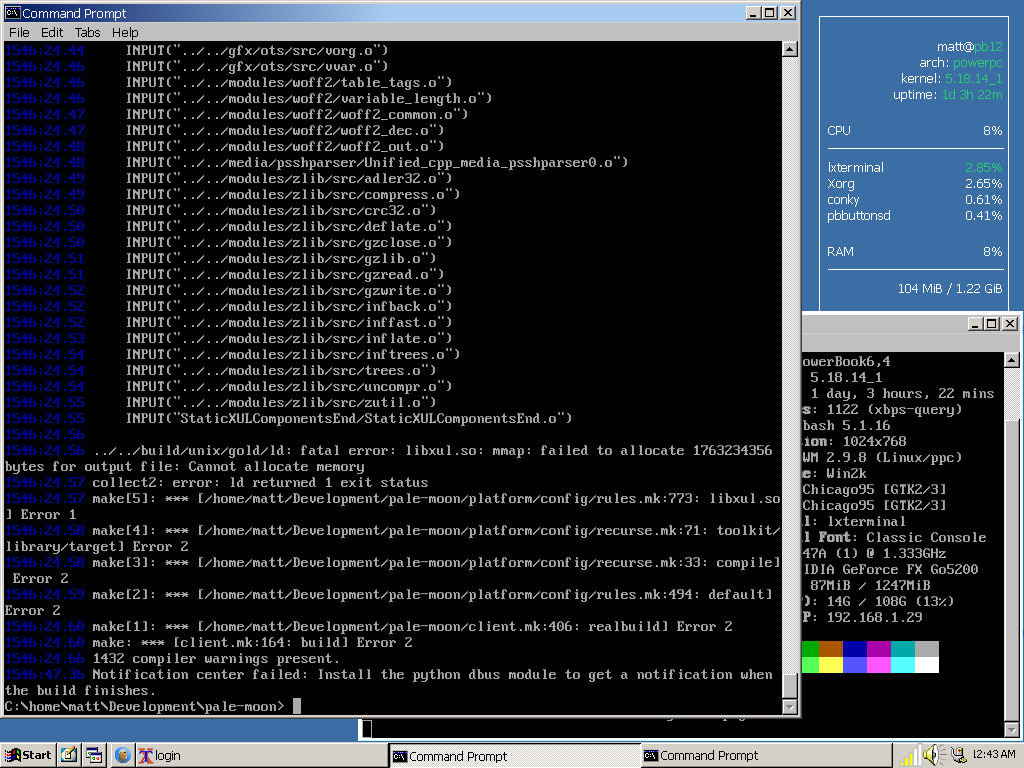Open the File menu

point(19,33)
